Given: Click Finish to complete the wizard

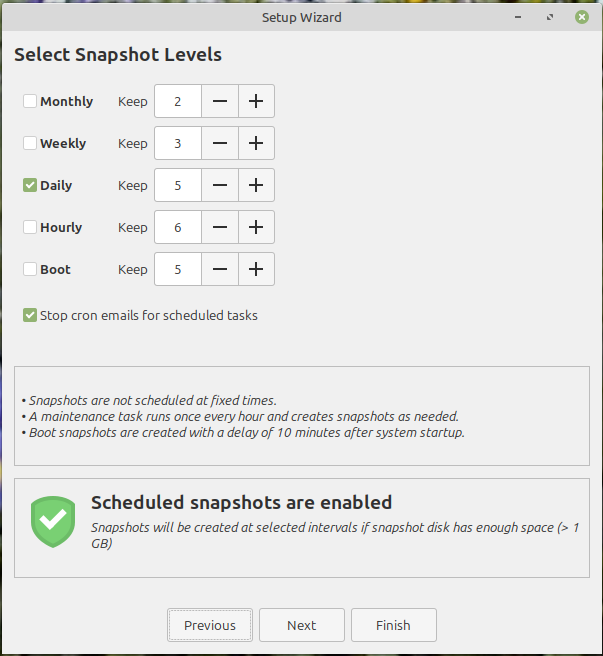Looking at the screenshot, I should [x=393, y=625].
